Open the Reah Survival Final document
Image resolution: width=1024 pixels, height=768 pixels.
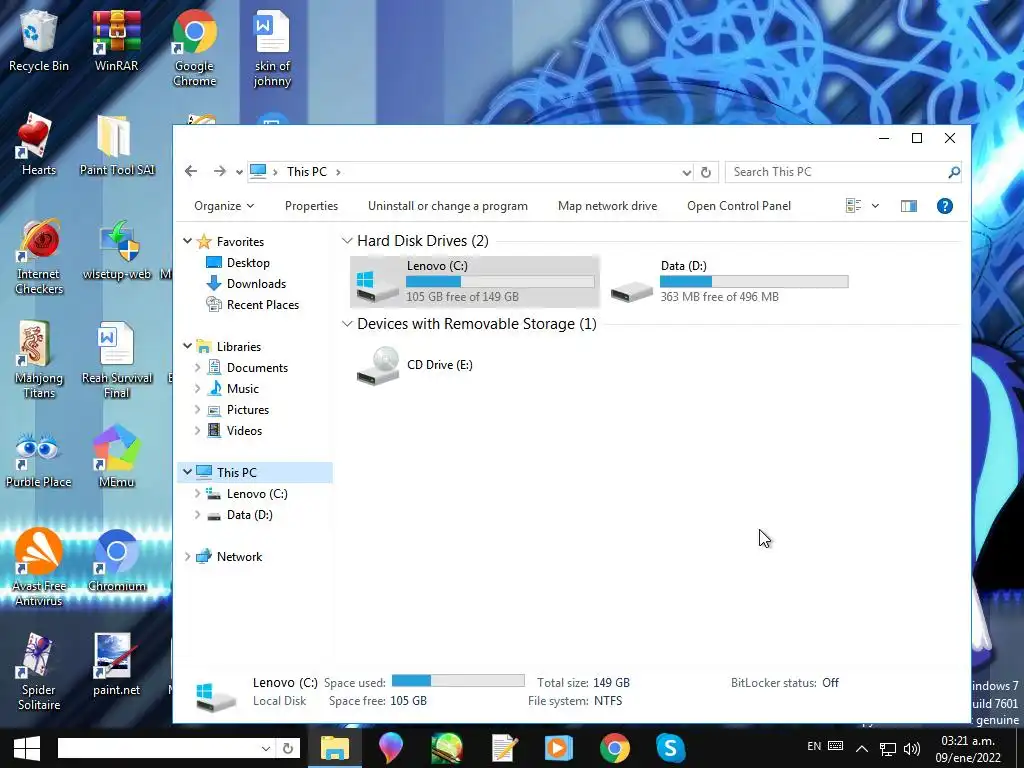pos(117,360)
